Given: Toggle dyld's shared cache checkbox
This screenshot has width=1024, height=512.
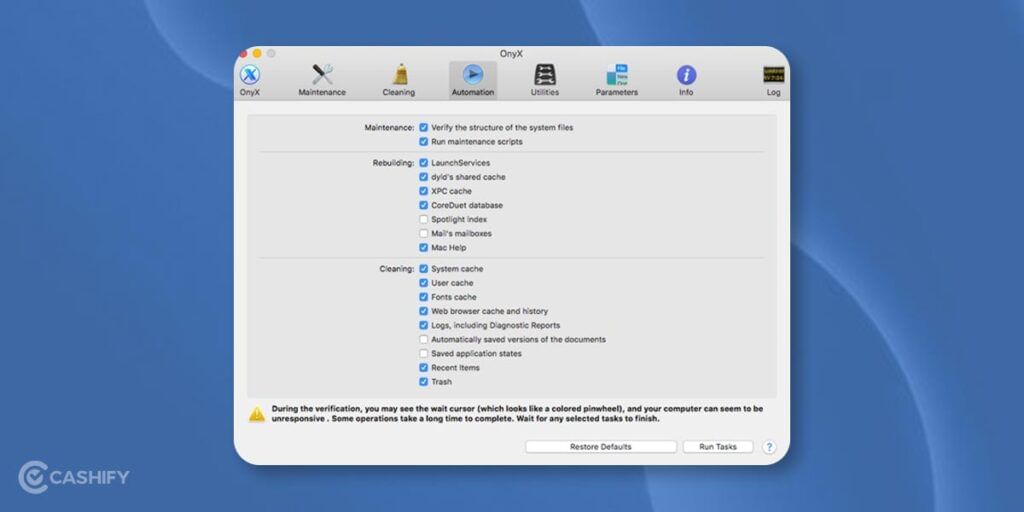Looking at the screenshot, I should (424, 177).
